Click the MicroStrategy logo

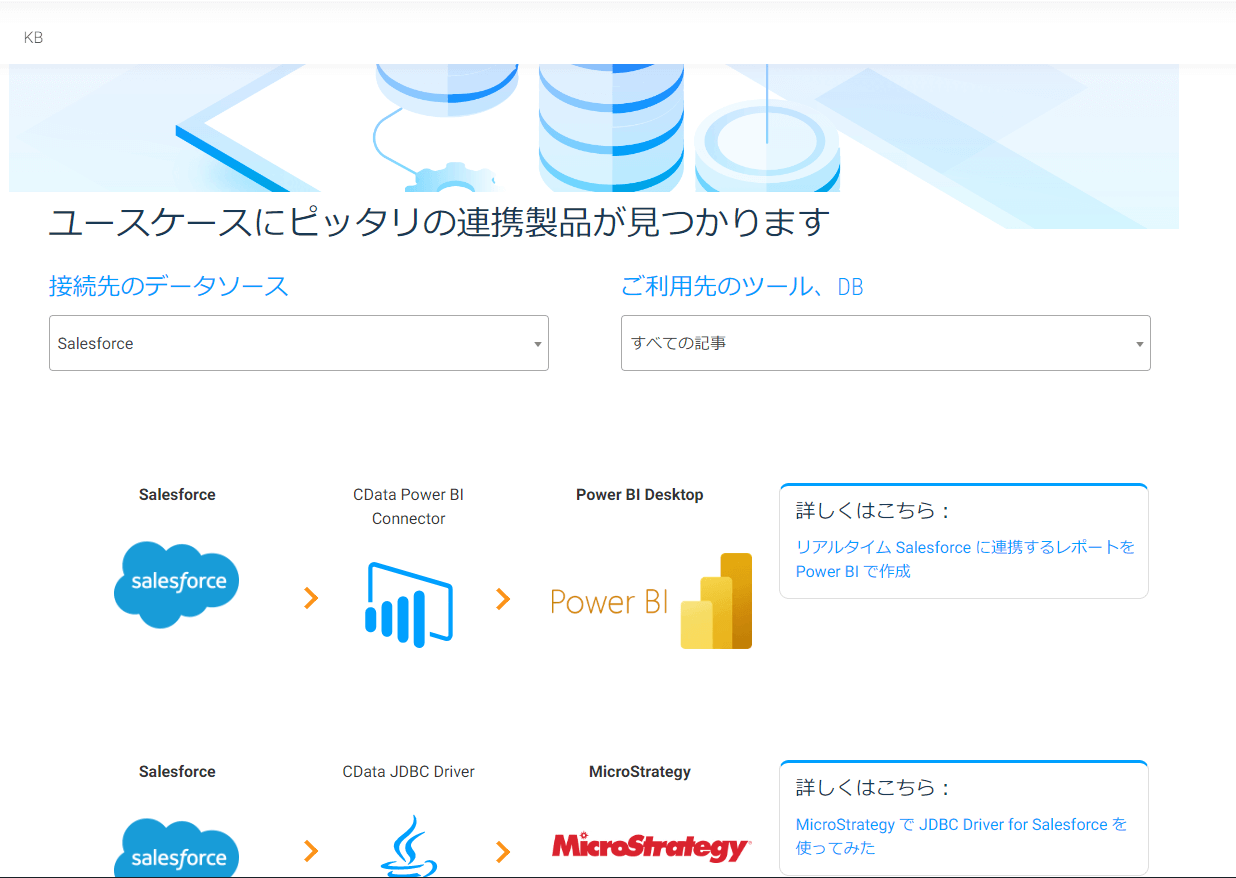[x=651, y=847]
